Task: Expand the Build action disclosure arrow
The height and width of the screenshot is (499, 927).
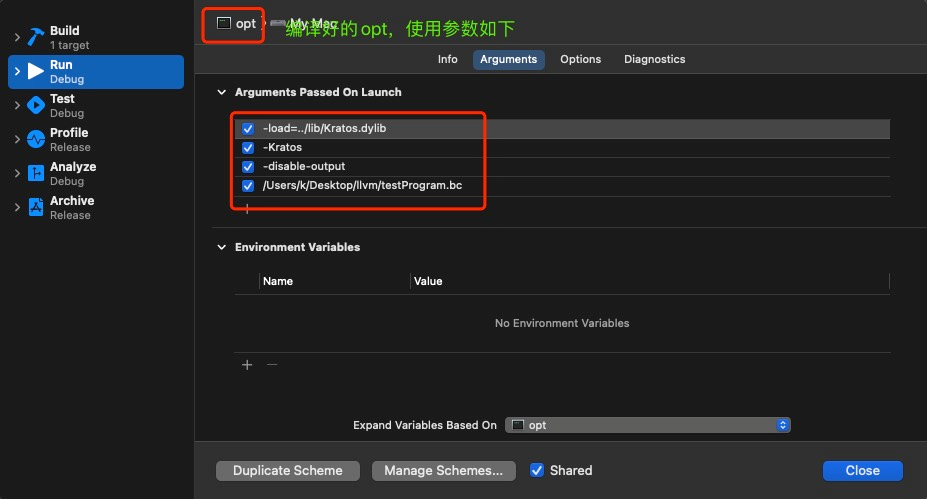Action: [x=17, y=38]
